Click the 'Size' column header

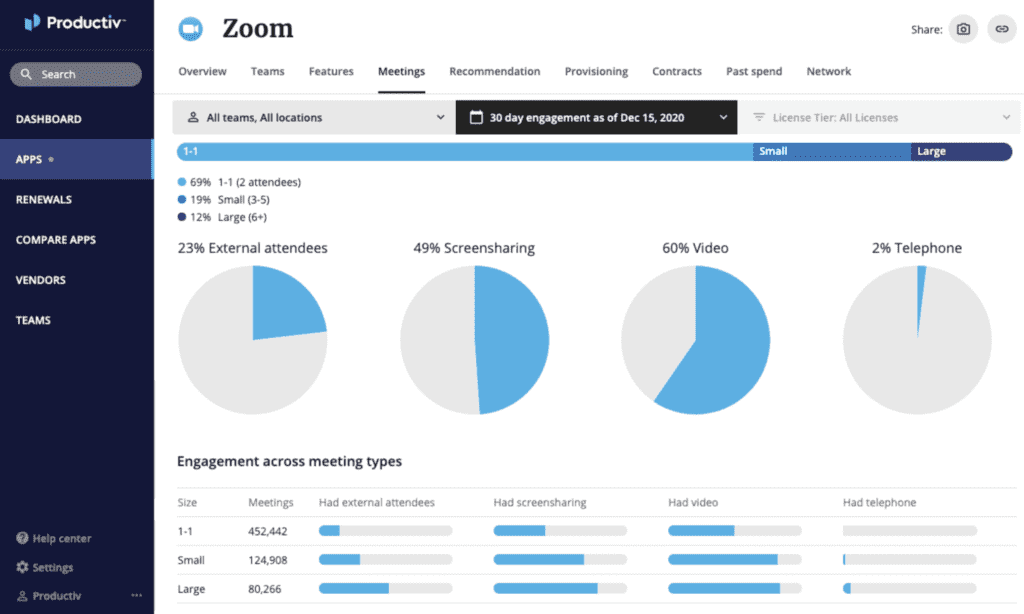point(187,502)
